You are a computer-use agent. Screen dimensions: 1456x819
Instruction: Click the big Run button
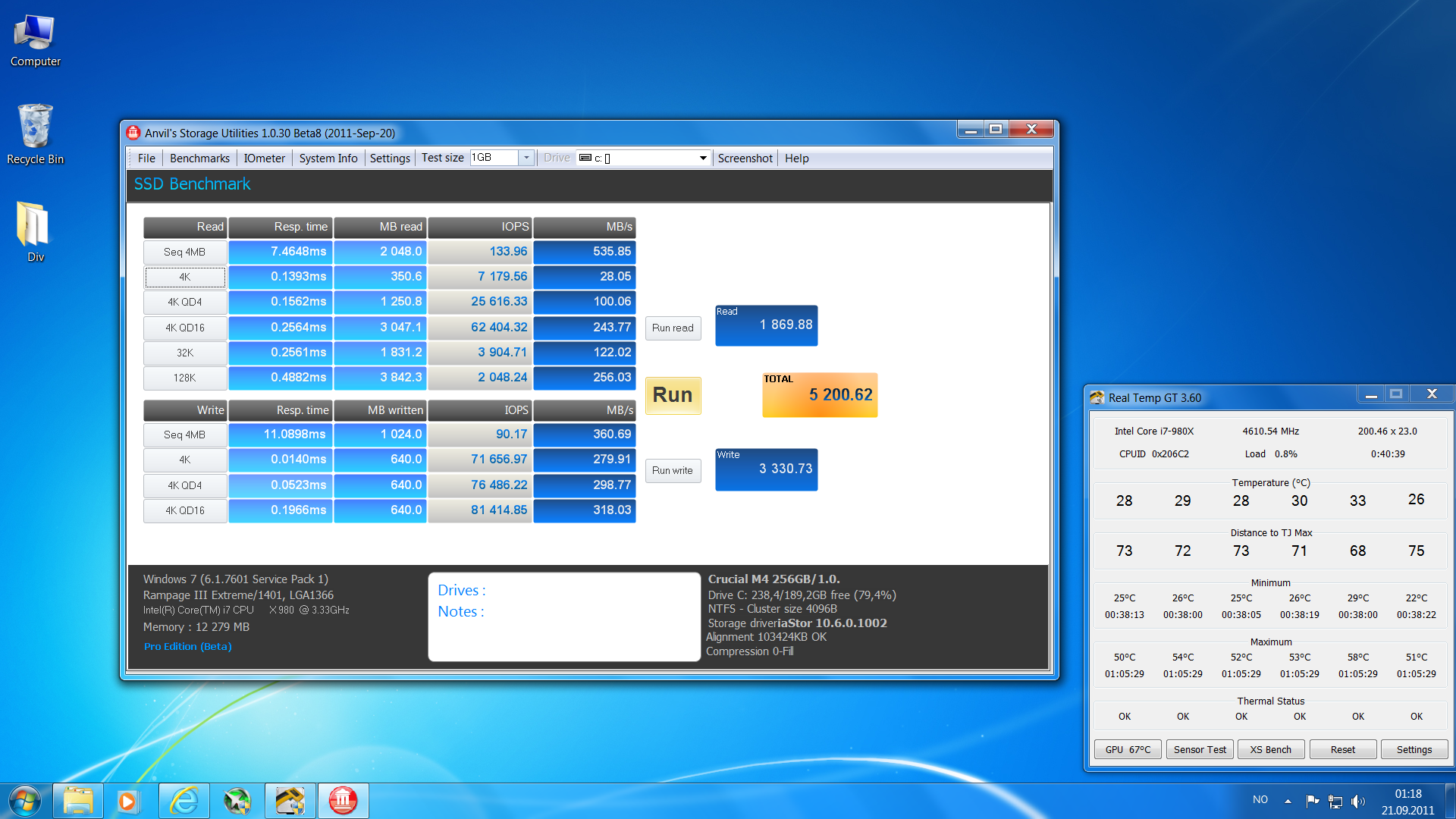click(x=673, y=395)
